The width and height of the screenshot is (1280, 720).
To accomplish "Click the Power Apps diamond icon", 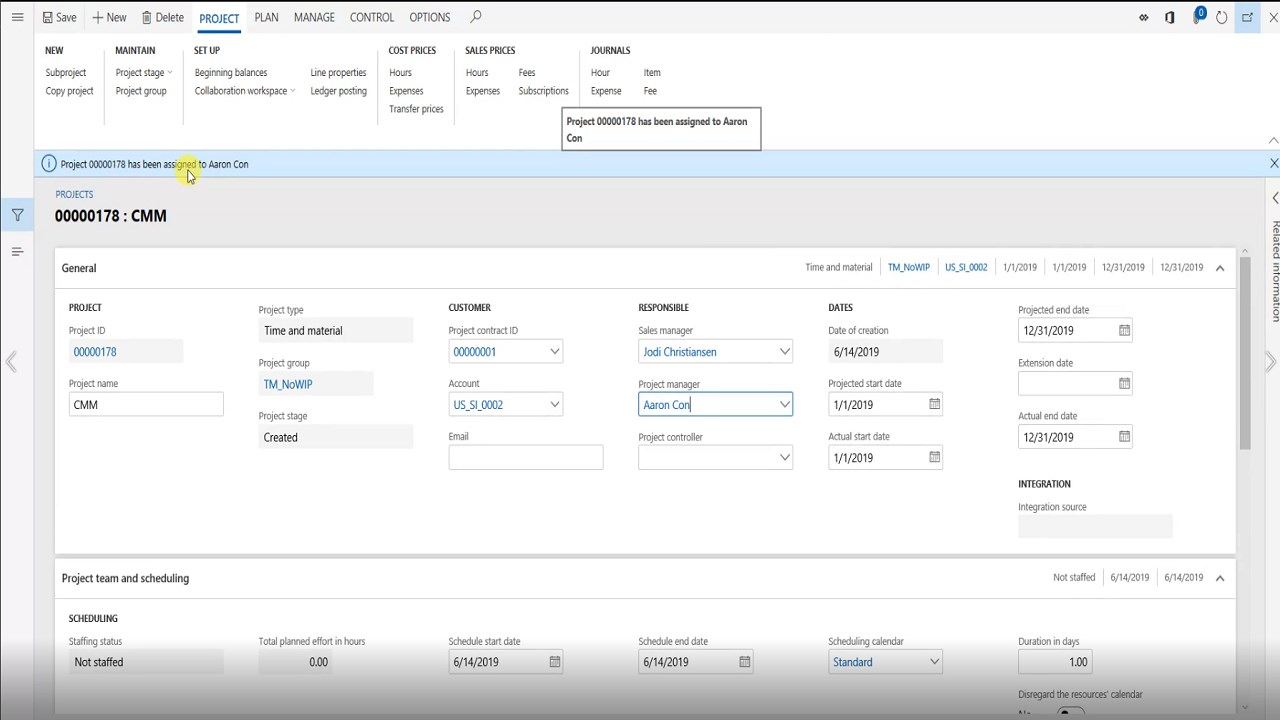I will pos(1144,17).
